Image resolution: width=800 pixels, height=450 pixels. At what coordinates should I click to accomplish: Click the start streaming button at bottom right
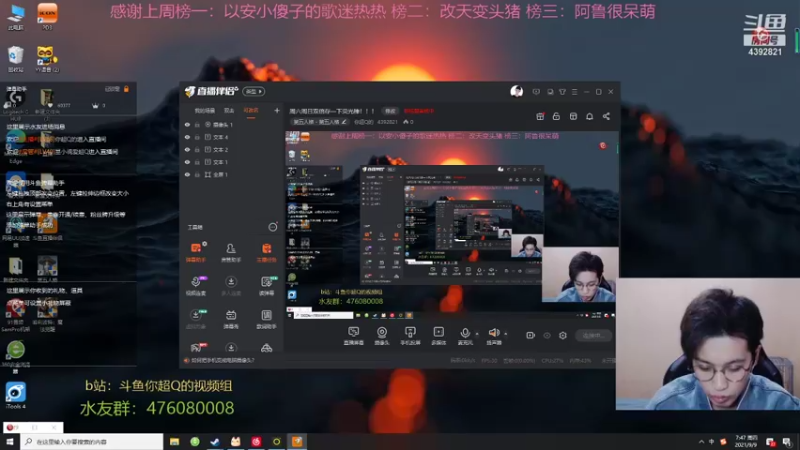(593, 335)
